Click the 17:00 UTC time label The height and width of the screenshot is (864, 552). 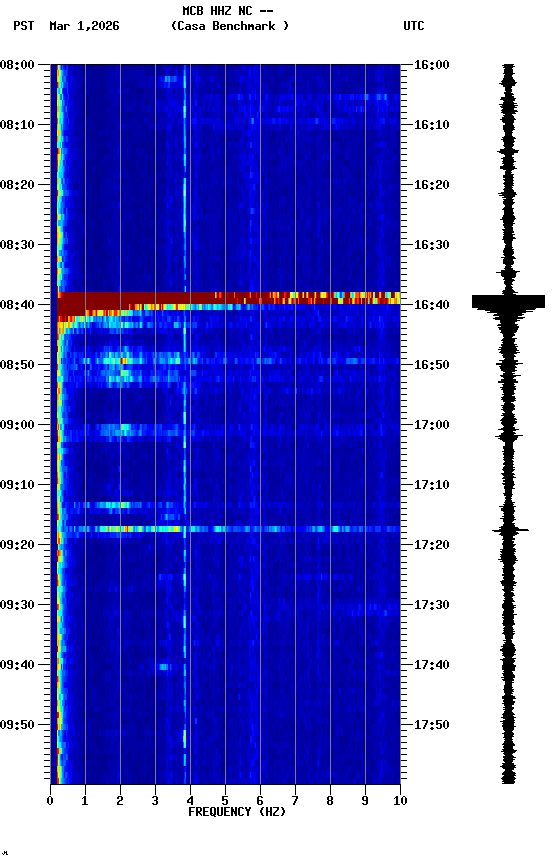click(432, 425)
